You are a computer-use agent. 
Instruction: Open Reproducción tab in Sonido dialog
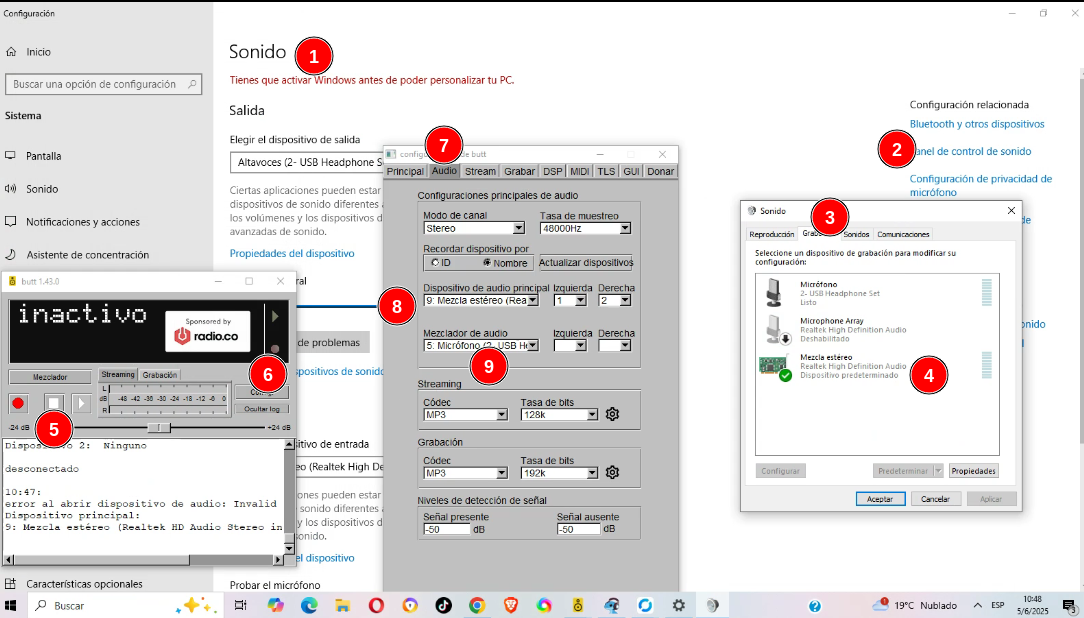point(772,234)
